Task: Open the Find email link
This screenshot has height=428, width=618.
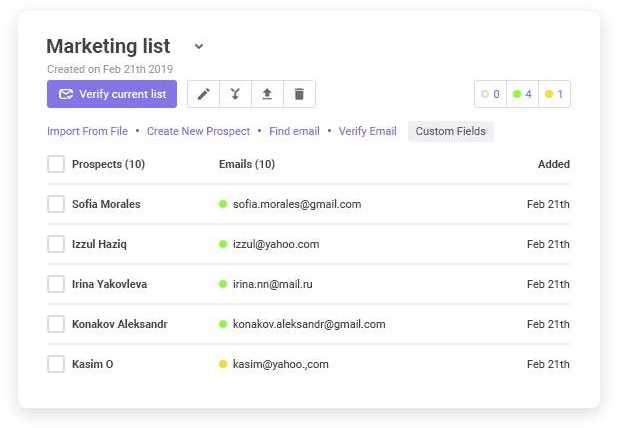Action: pyautogui.click(x=294, y=131)
